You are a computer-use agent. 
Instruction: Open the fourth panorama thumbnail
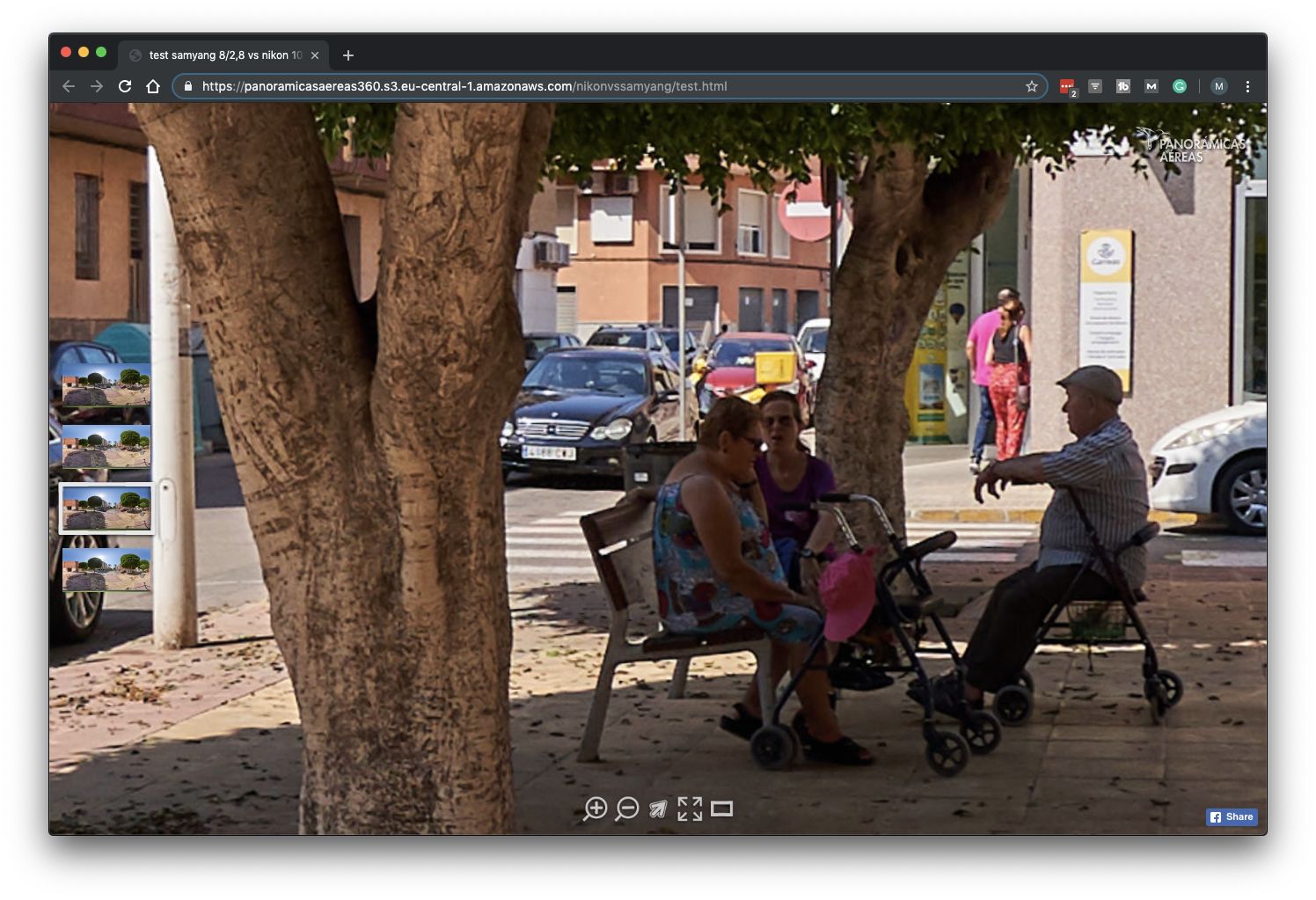106,569
